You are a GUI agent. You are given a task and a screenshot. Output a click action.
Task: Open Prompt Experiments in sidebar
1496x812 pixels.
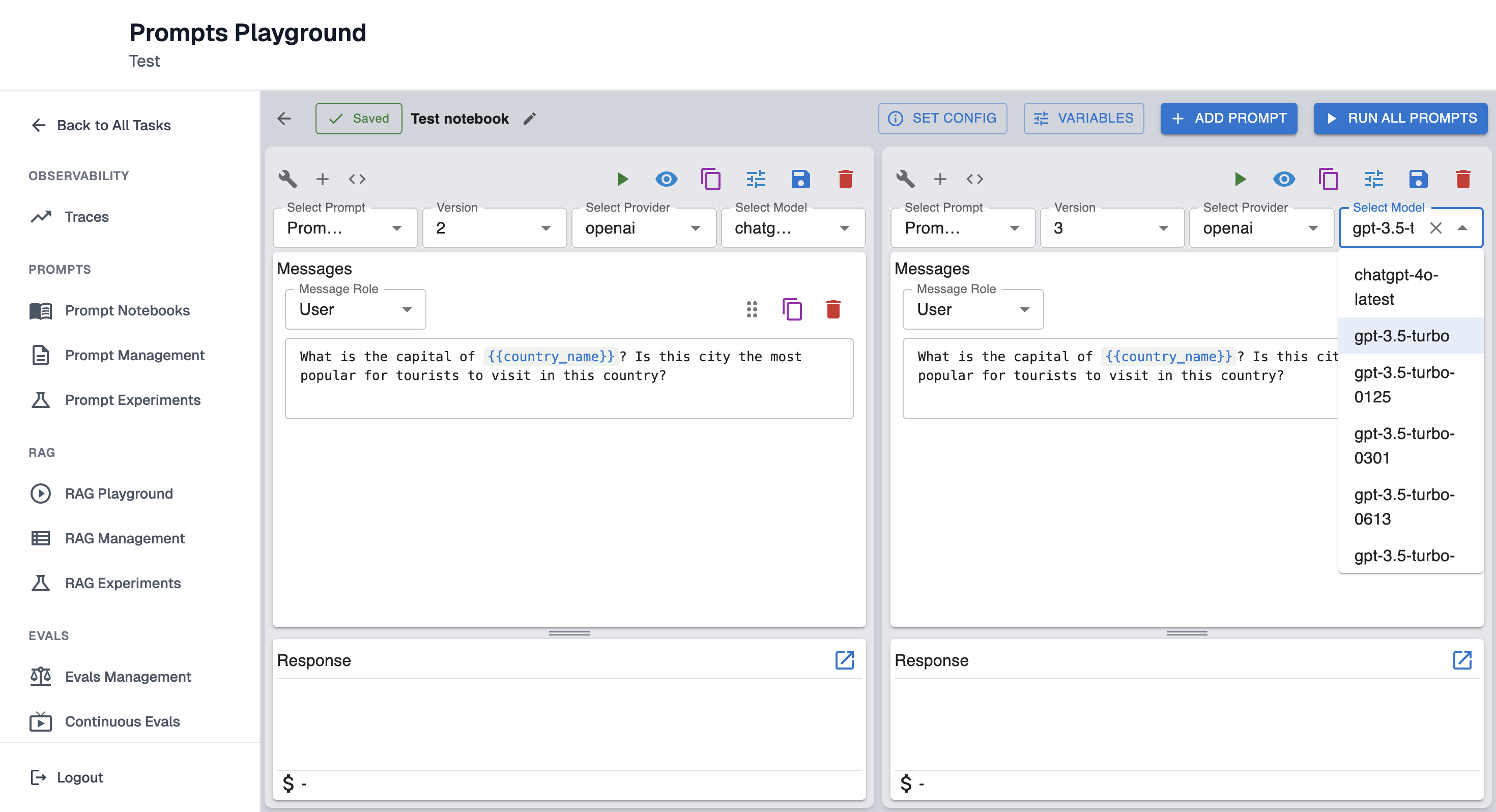(x=132, y=399)
